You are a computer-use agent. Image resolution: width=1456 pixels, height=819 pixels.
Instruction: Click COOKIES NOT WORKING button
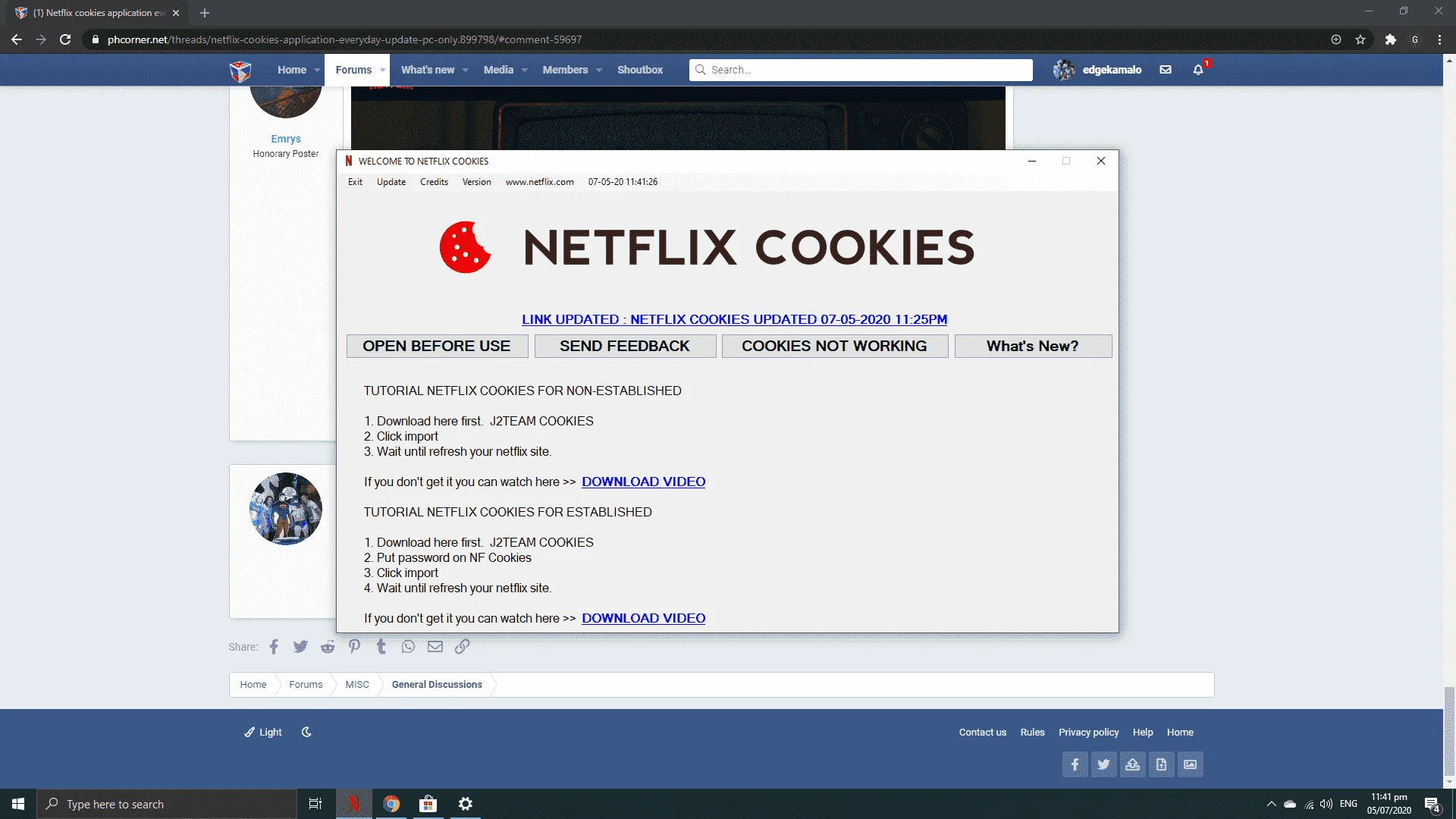834,346
